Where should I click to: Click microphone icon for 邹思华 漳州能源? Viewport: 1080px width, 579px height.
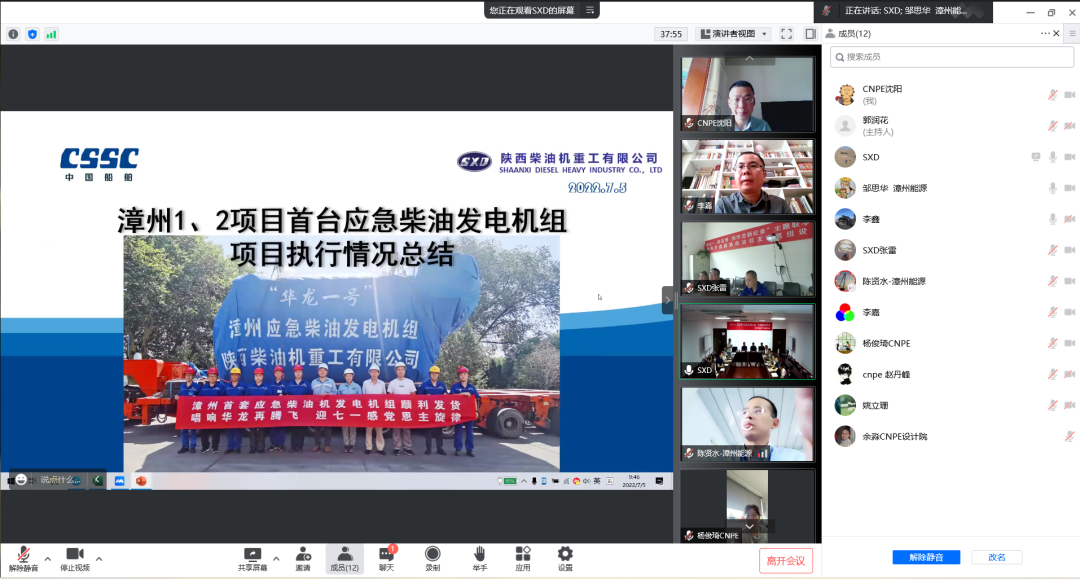pos(1052,188)
